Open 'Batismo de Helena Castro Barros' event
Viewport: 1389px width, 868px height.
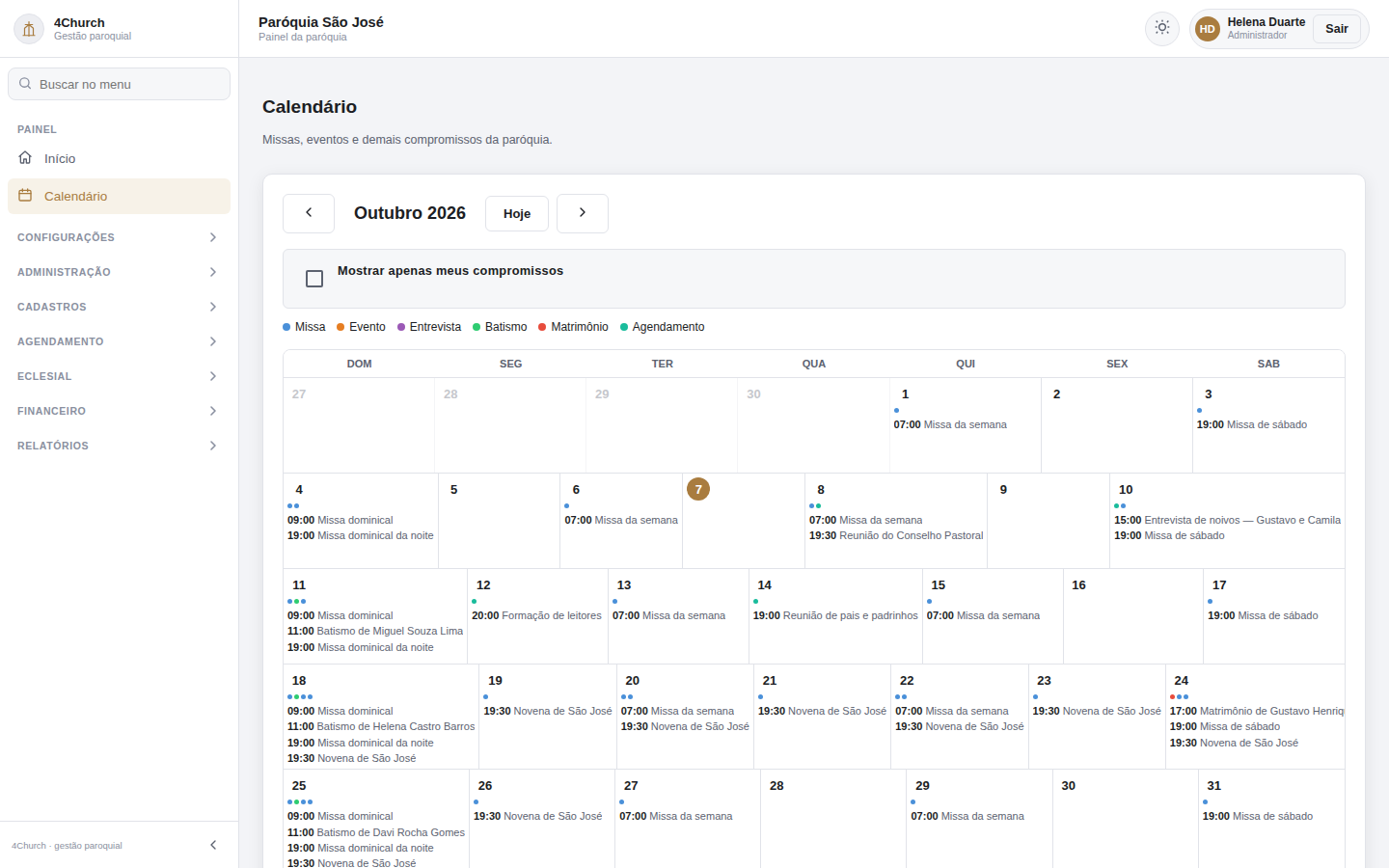[381, 726]
